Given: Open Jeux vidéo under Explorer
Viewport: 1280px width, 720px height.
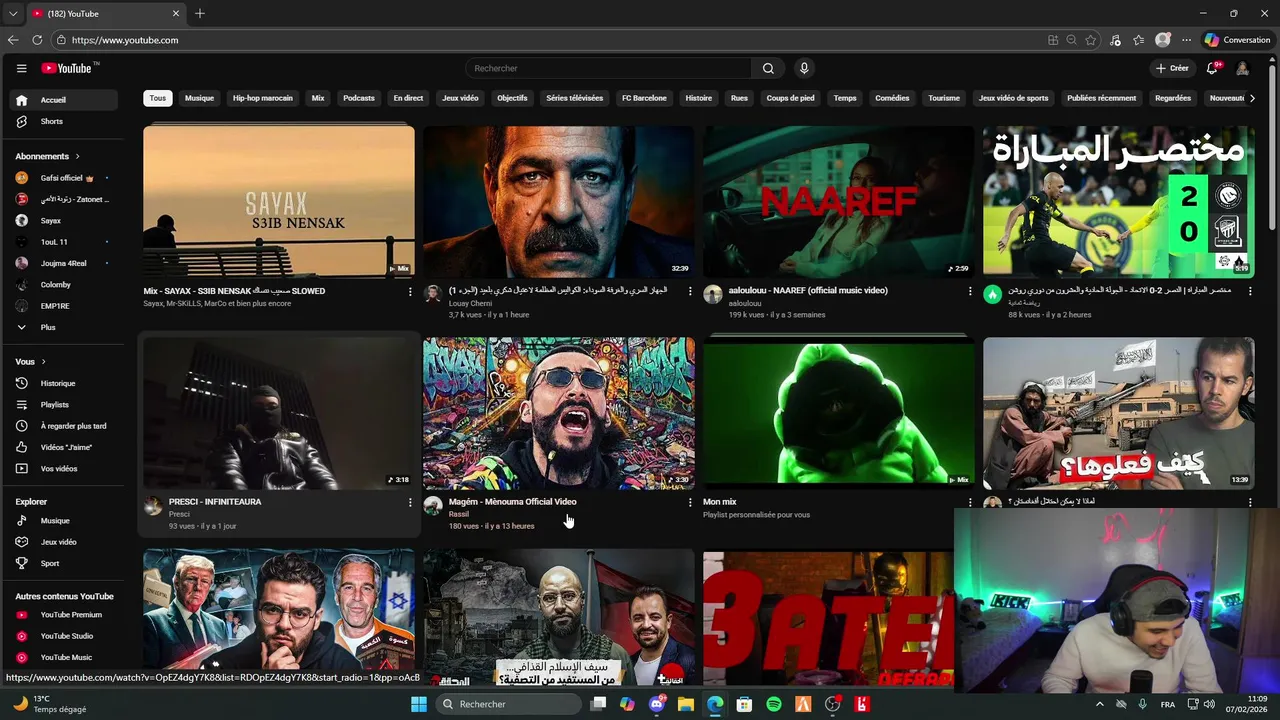Looking at the screenshot, I should [x=62, y=542].
